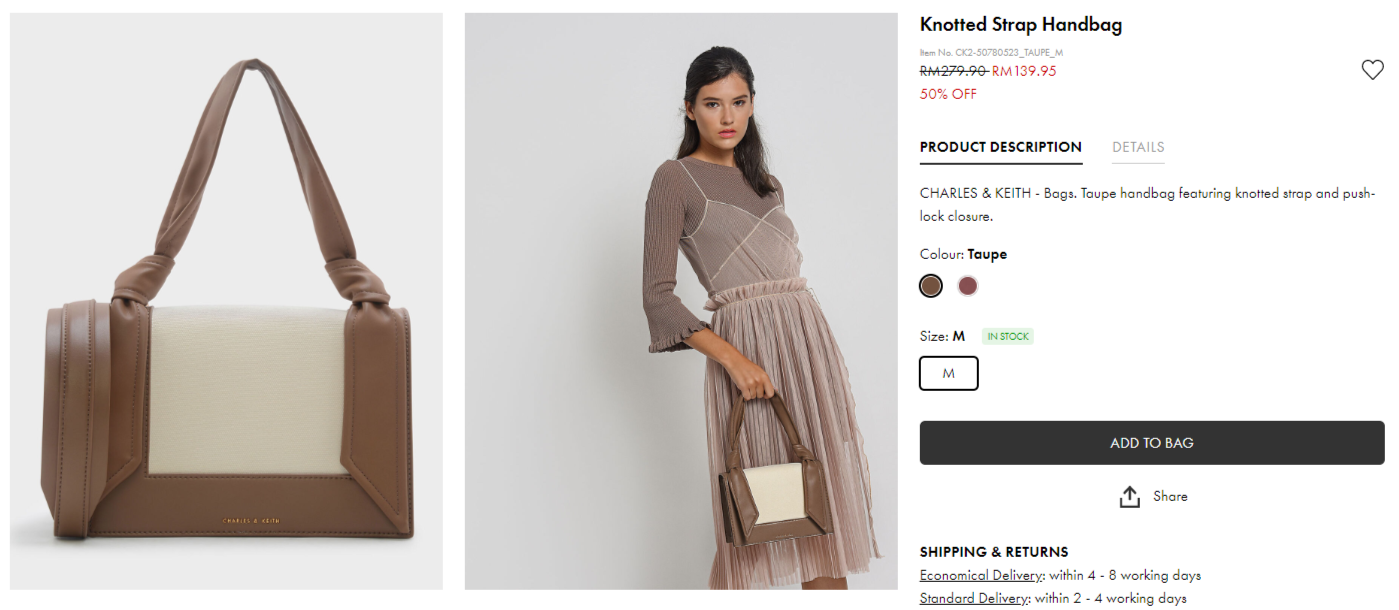Open the Economical Delivery link
Image resolution: width=1399 pixels, height=610 pixels.
(981, 576)
